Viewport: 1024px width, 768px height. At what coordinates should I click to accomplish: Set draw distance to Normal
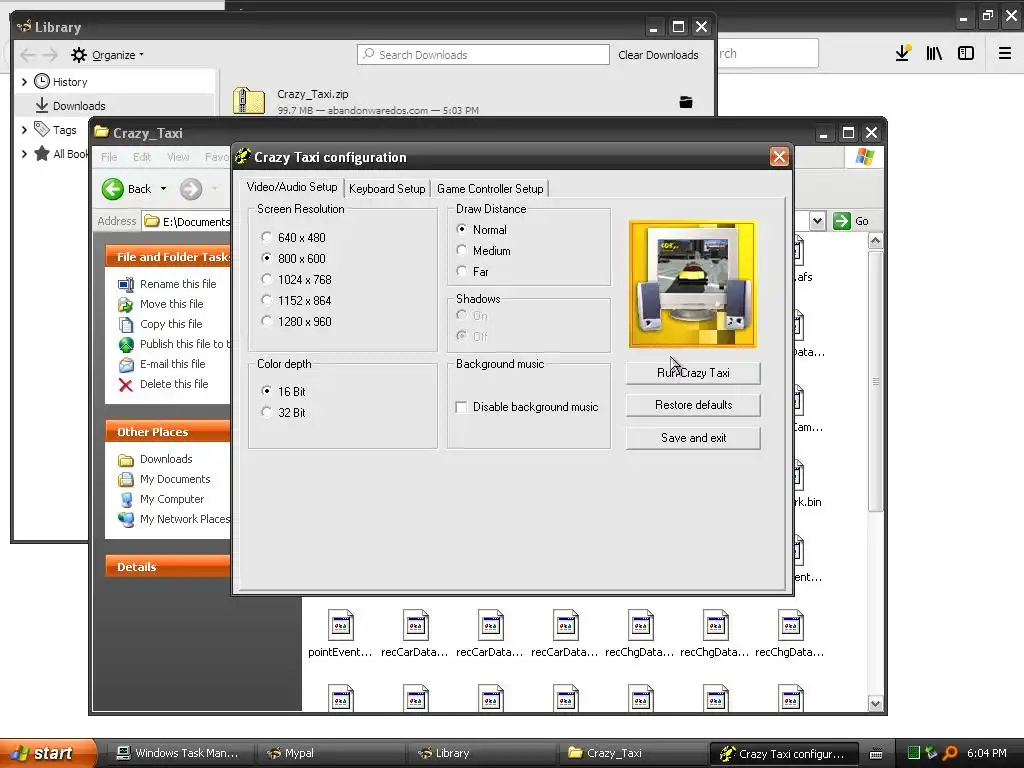tap(462, 229)
